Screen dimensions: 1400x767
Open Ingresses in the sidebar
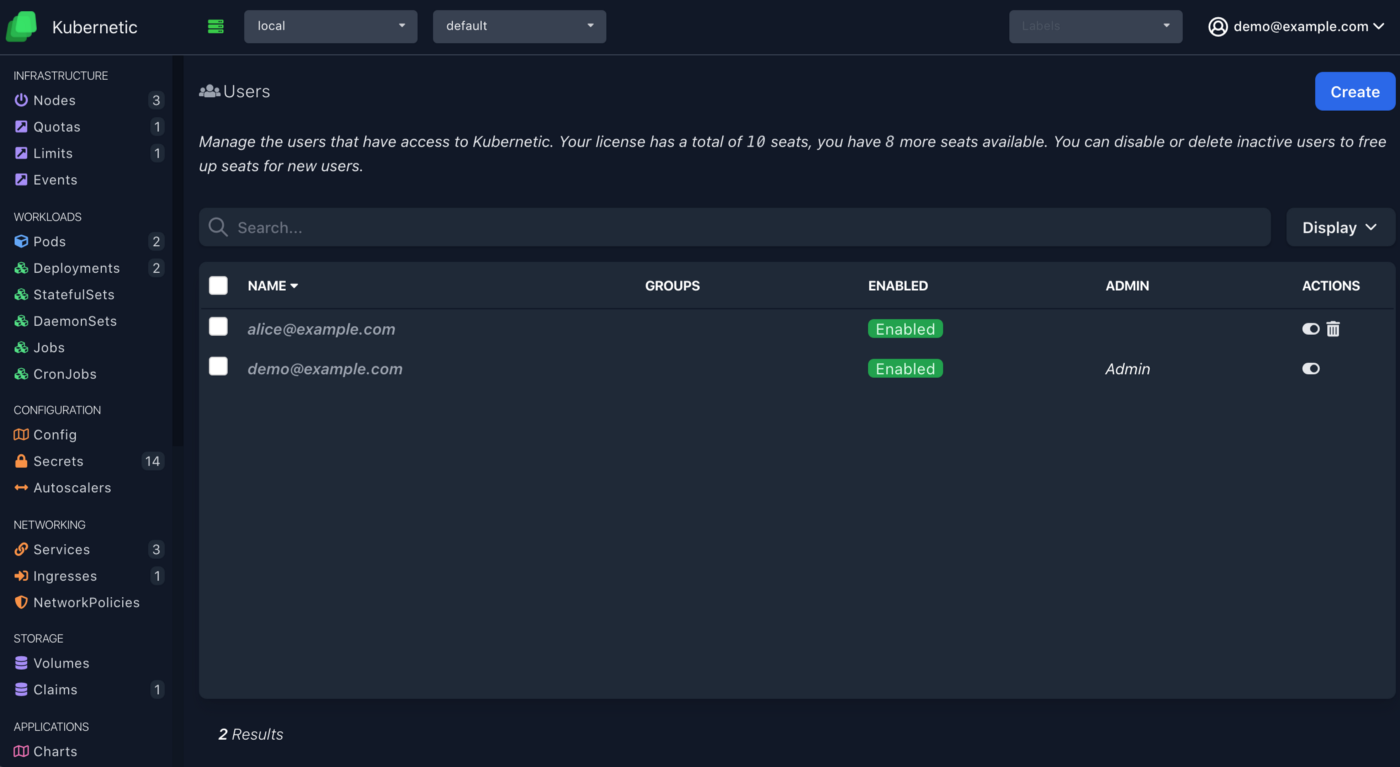(x=65, y=576)
